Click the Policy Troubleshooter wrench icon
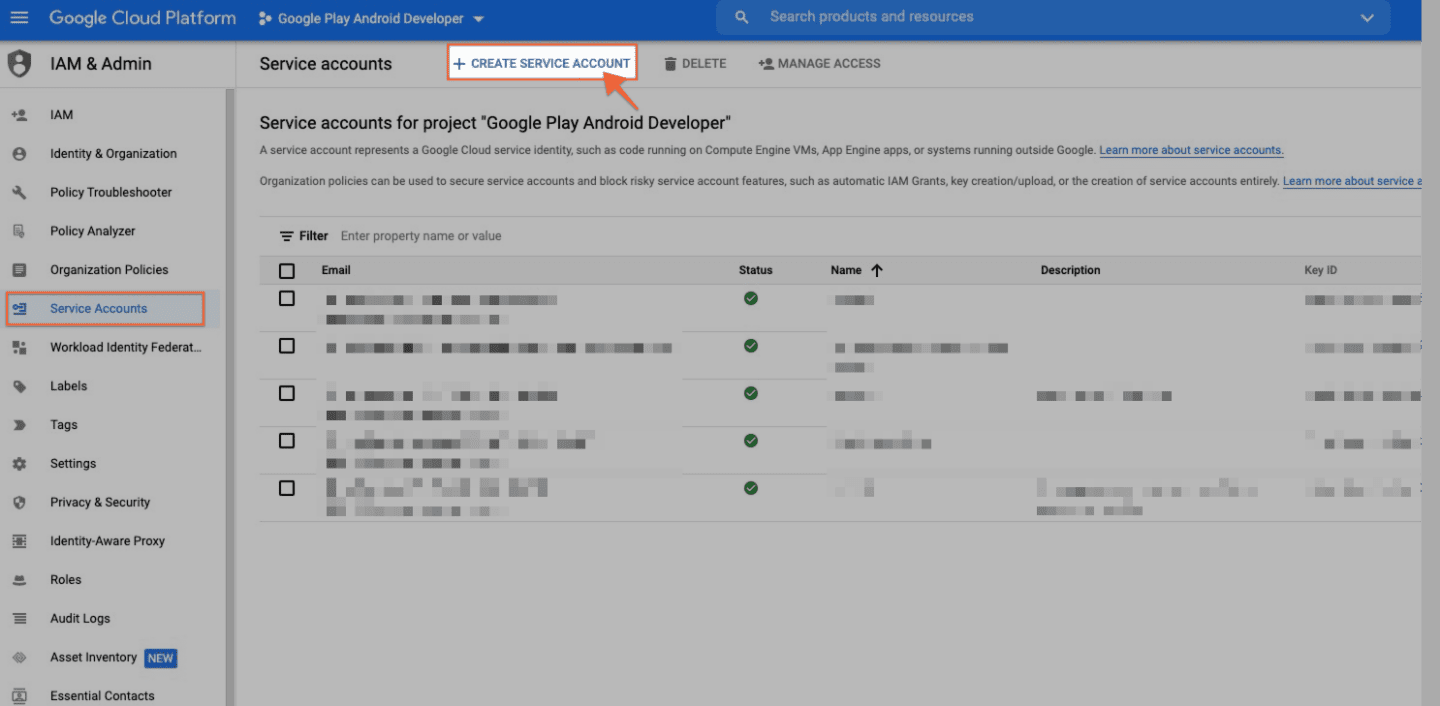 tap(19, 192)
